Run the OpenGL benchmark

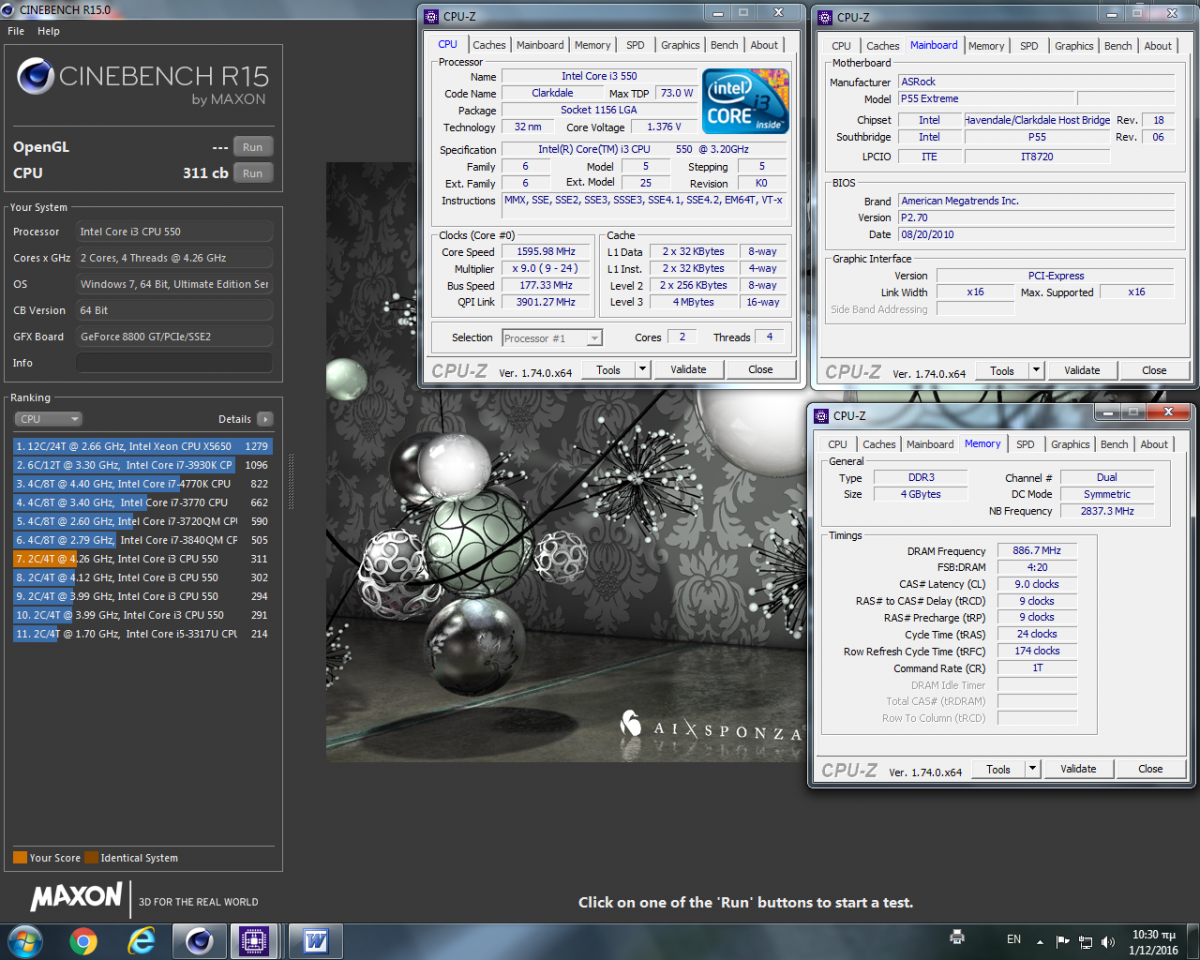[x=253, y=147]
